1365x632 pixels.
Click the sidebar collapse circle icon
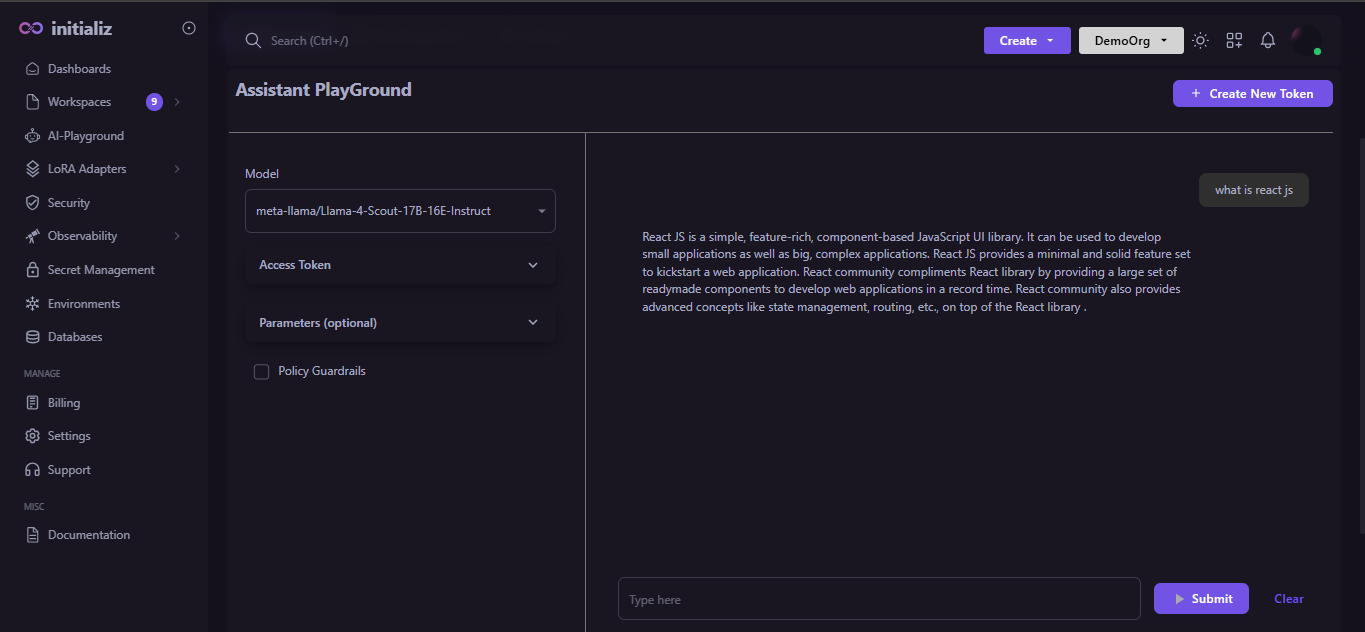click(x=189, y=28)
